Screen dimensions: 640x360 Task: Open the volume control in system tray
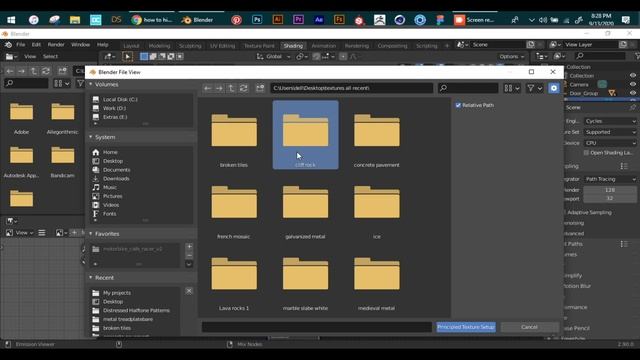pyautogui.click(x=543, y=20)
